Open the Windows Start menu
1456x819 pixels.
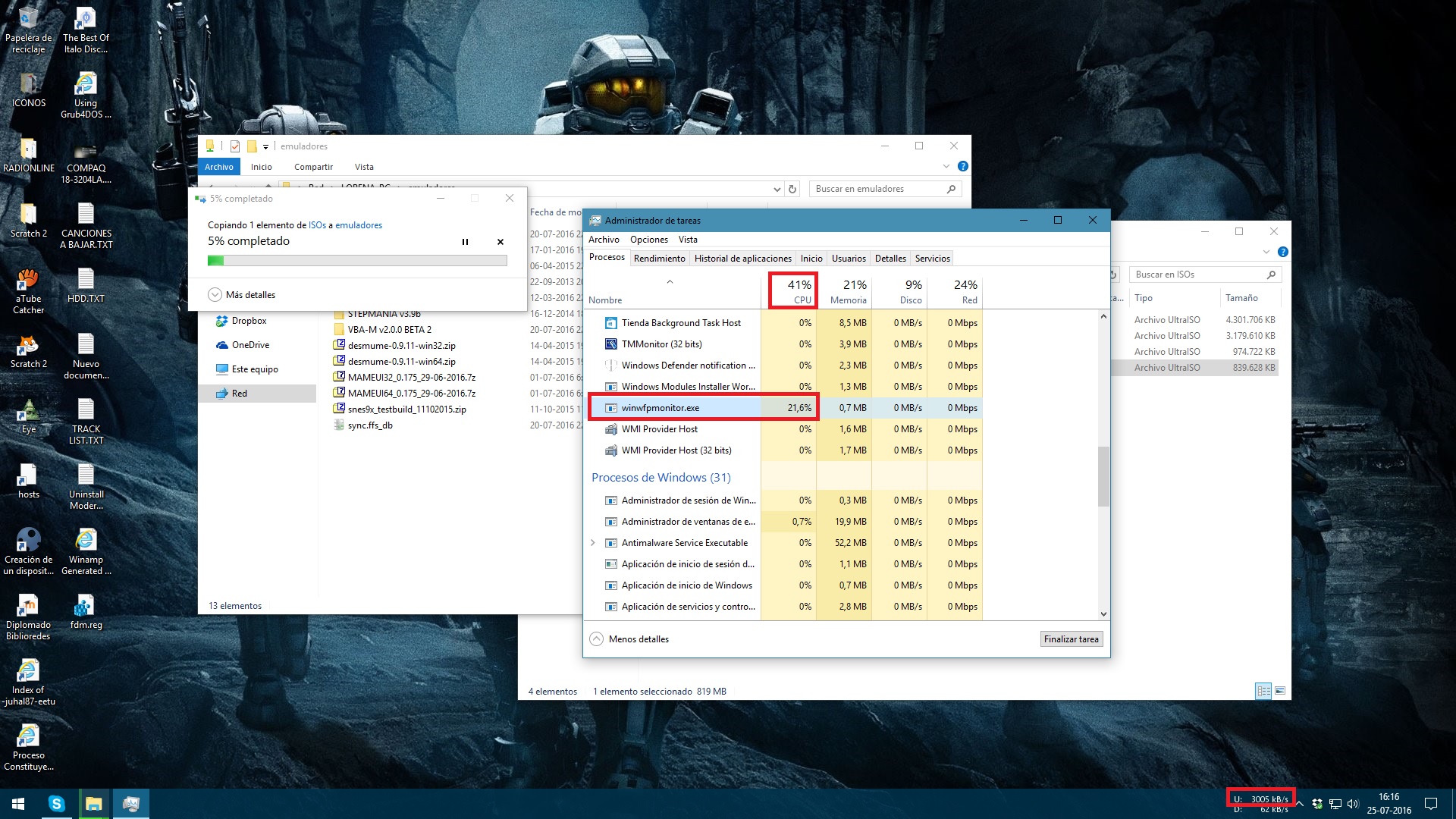18,804
